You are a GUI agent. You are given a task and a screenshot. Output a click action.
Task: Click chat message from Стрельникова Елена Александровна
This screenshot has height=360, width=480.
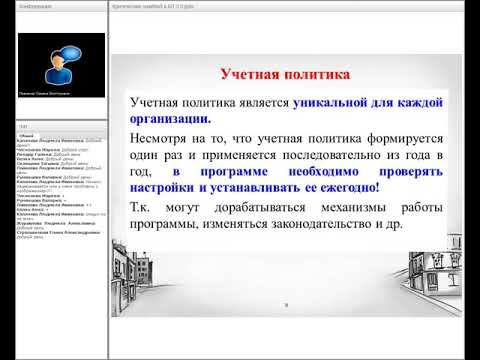point(59,234)
